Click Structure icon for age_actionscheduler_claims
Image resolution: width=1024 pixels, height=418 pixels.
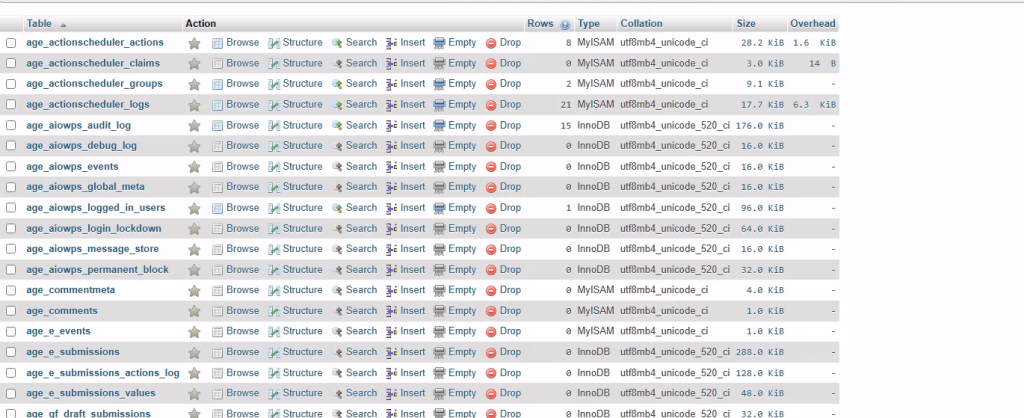(x=274, y=64)
